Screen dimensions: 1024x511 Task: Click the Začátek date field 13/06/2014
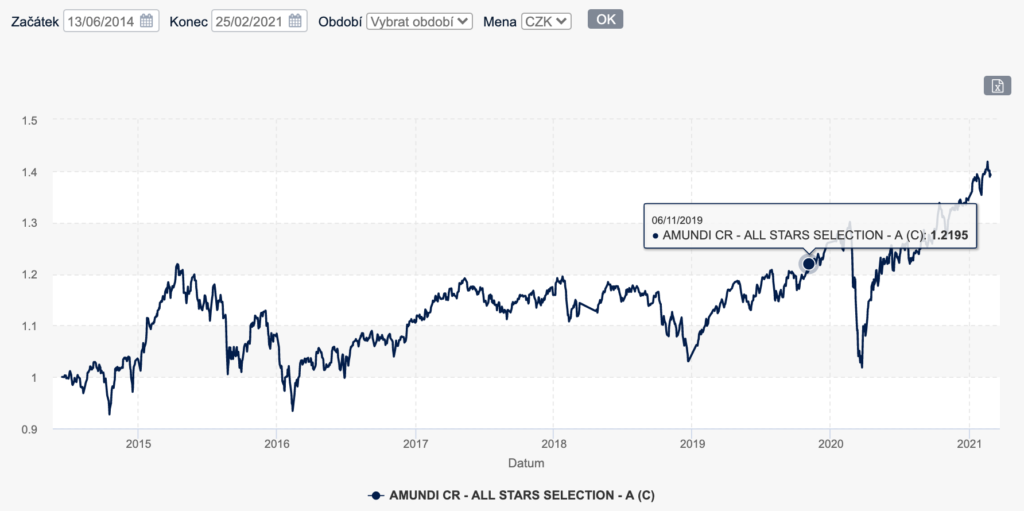111,21
